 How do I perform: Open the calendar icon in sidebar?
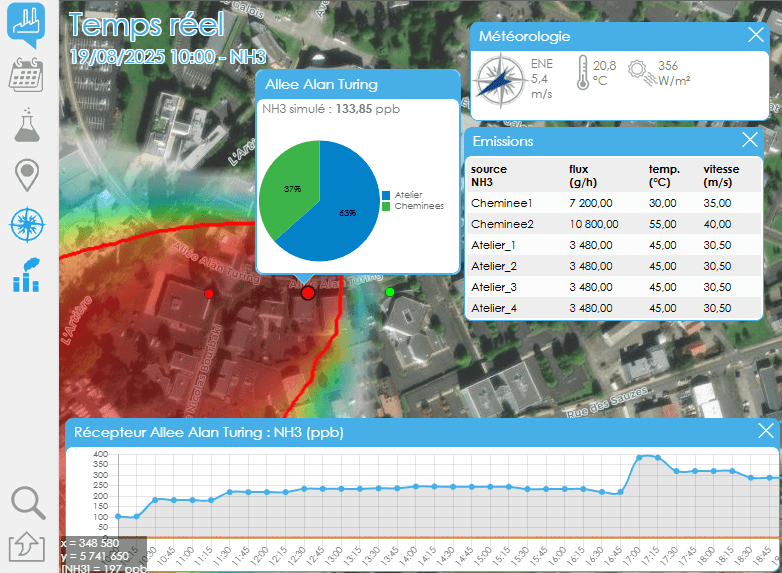[26, 75]
